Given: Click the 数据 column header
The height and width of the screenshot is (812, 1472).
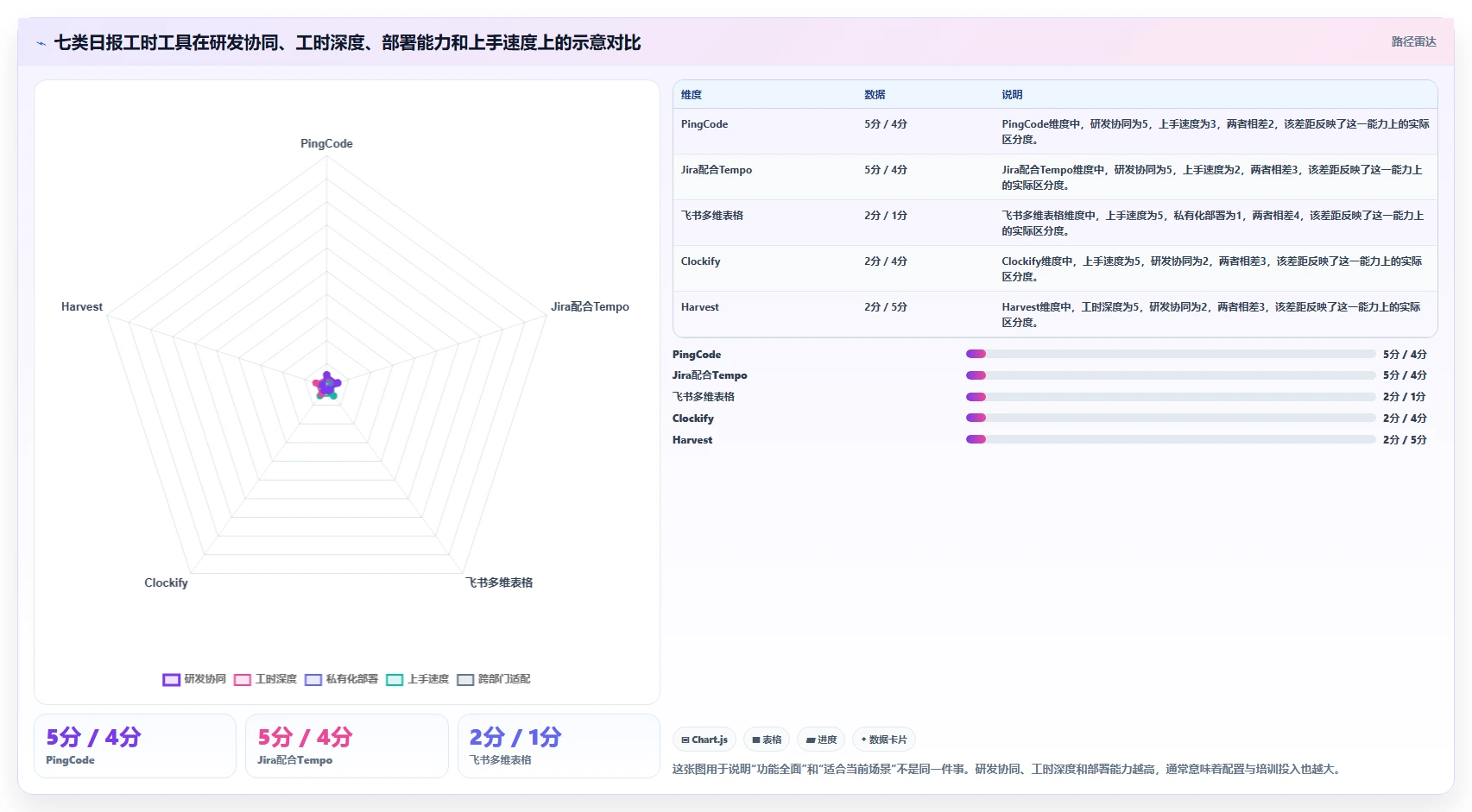Looking at the screenshot, I should pyautogui.click(x=875, y=95).
